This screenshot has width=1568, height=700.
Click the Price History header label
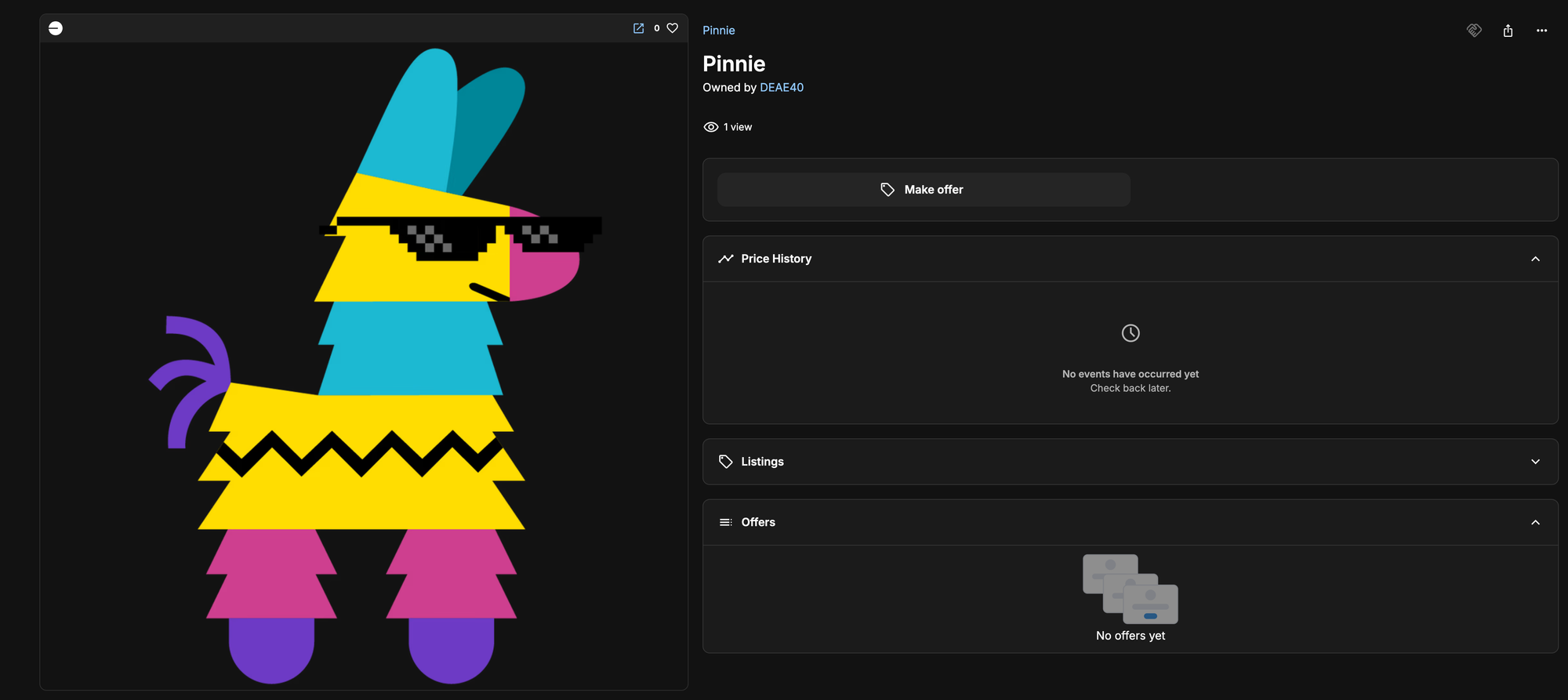pyautogui.click(x=776, y=259)
